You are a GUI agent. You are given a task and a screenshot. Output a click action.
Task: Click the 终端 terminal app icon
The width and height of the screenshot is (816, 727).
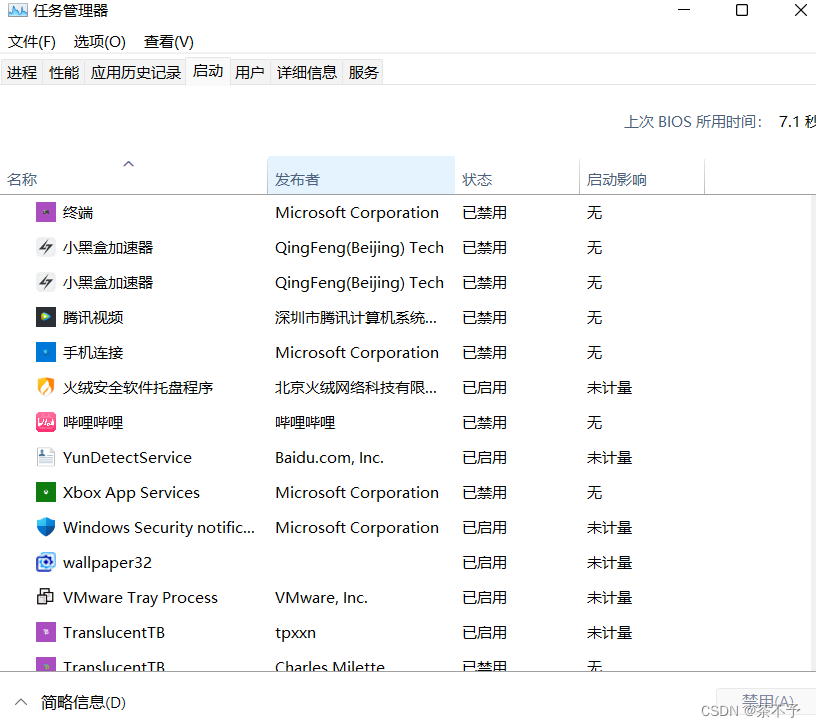click(x=46, y=212)
